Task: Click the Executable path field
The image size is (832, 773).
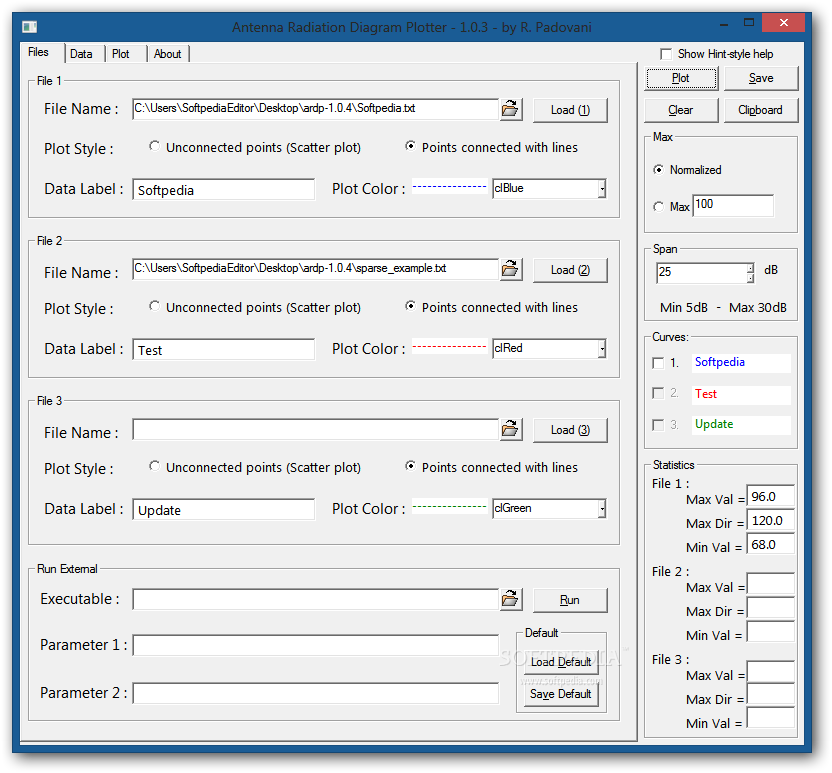Action: coord(316,600)
